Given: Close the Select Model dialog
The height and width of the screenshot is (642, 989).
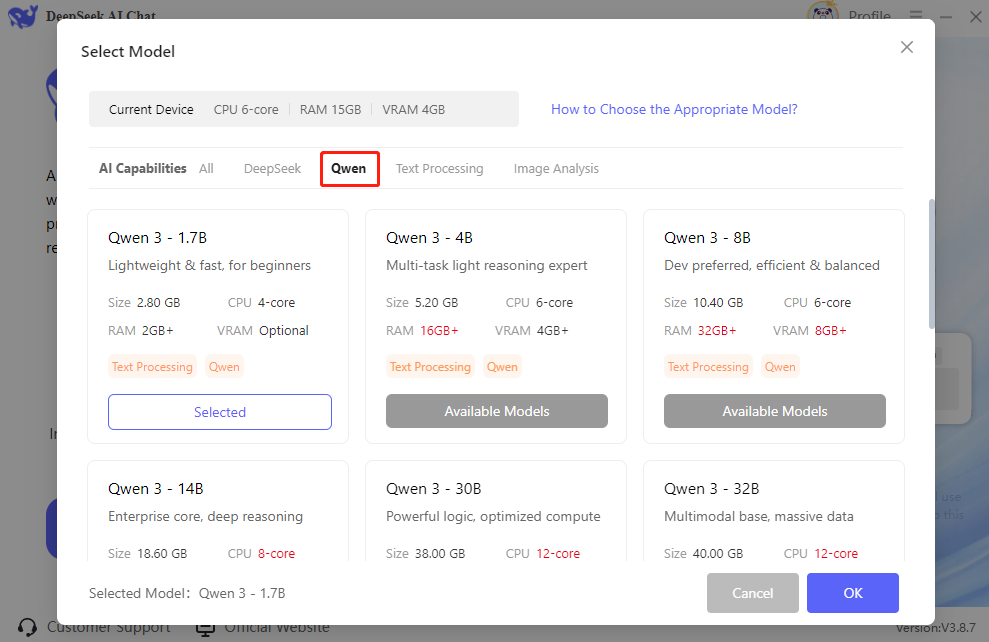Looking at the screenshot, I should tap(906, 47).
